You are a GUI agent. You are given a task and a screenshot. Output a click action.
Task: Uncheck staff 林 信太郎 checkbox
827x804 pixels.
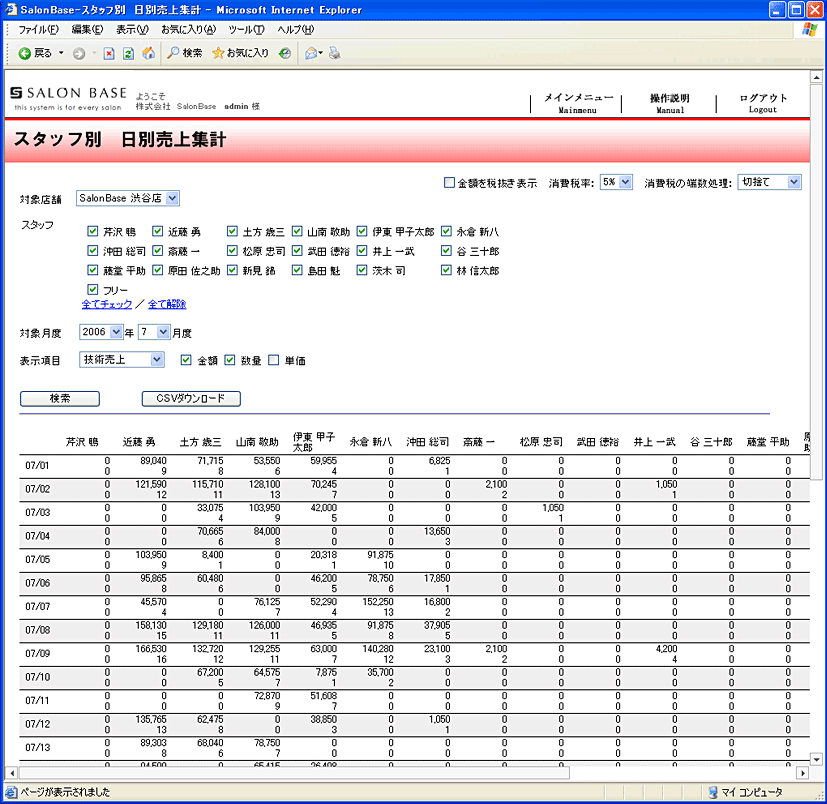click(x=446, y=270)
